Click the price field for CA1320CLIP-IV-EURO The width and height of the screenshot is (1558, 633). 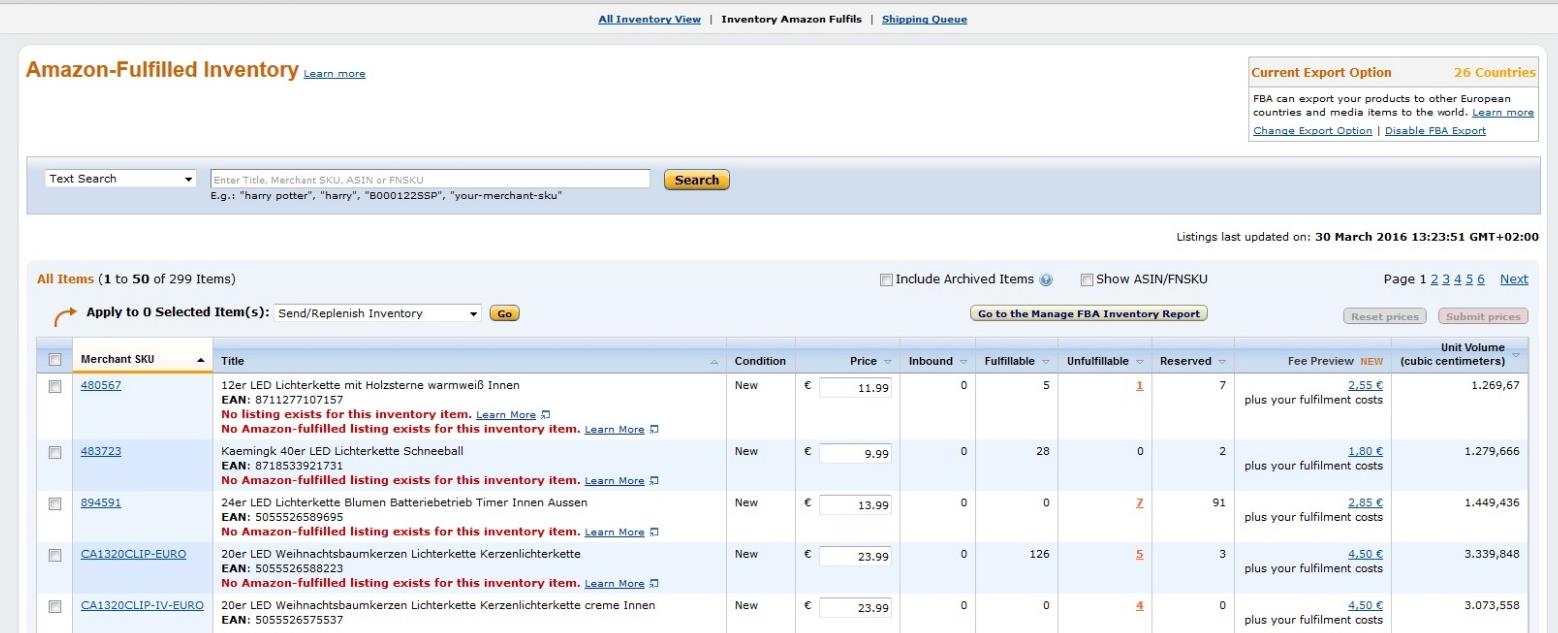point(855,608)
